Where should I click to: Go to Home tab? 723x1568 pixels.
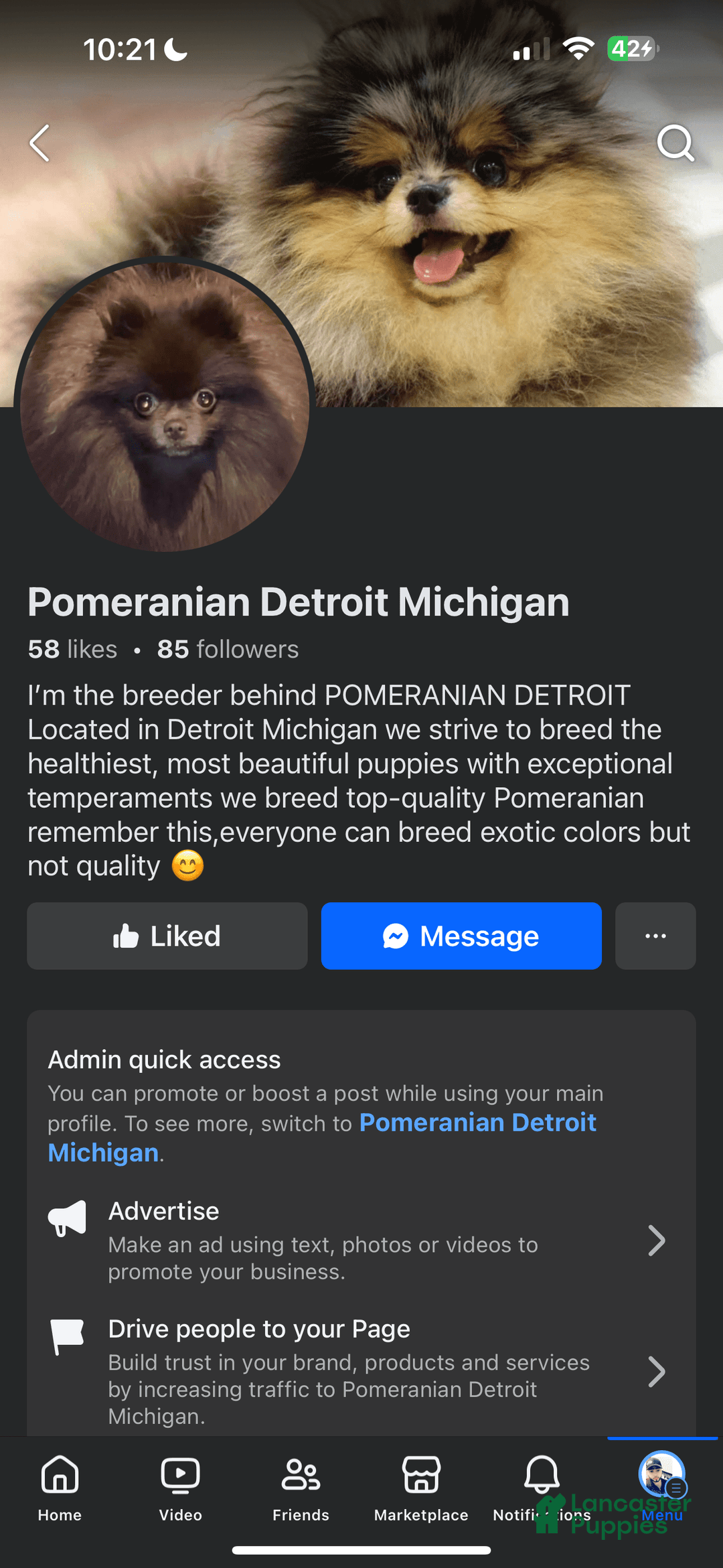click(60, 1487)
